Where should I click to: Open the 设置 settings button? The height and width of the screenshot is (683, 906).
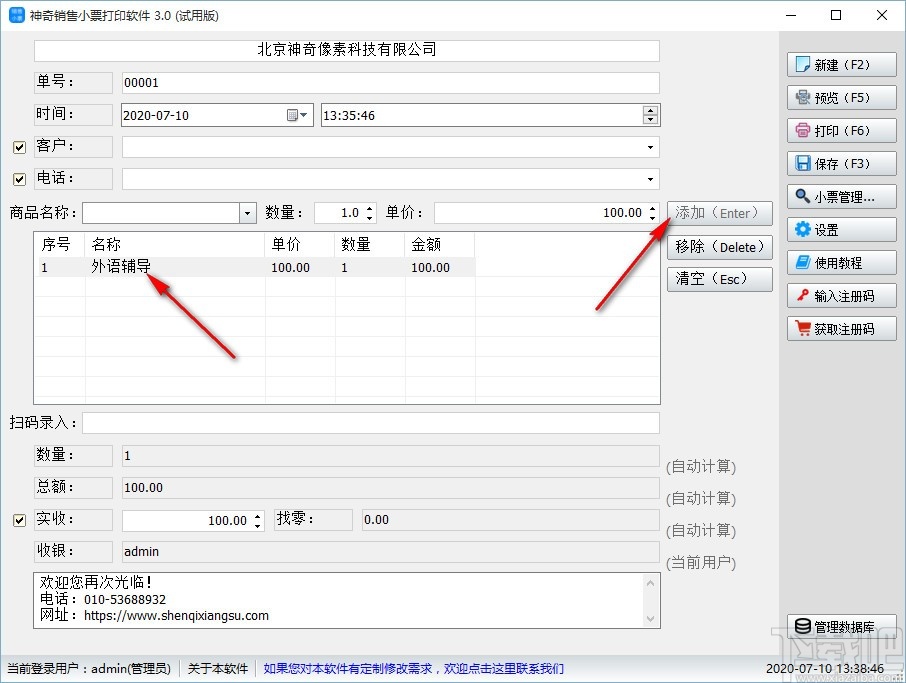tap(841, 229)
